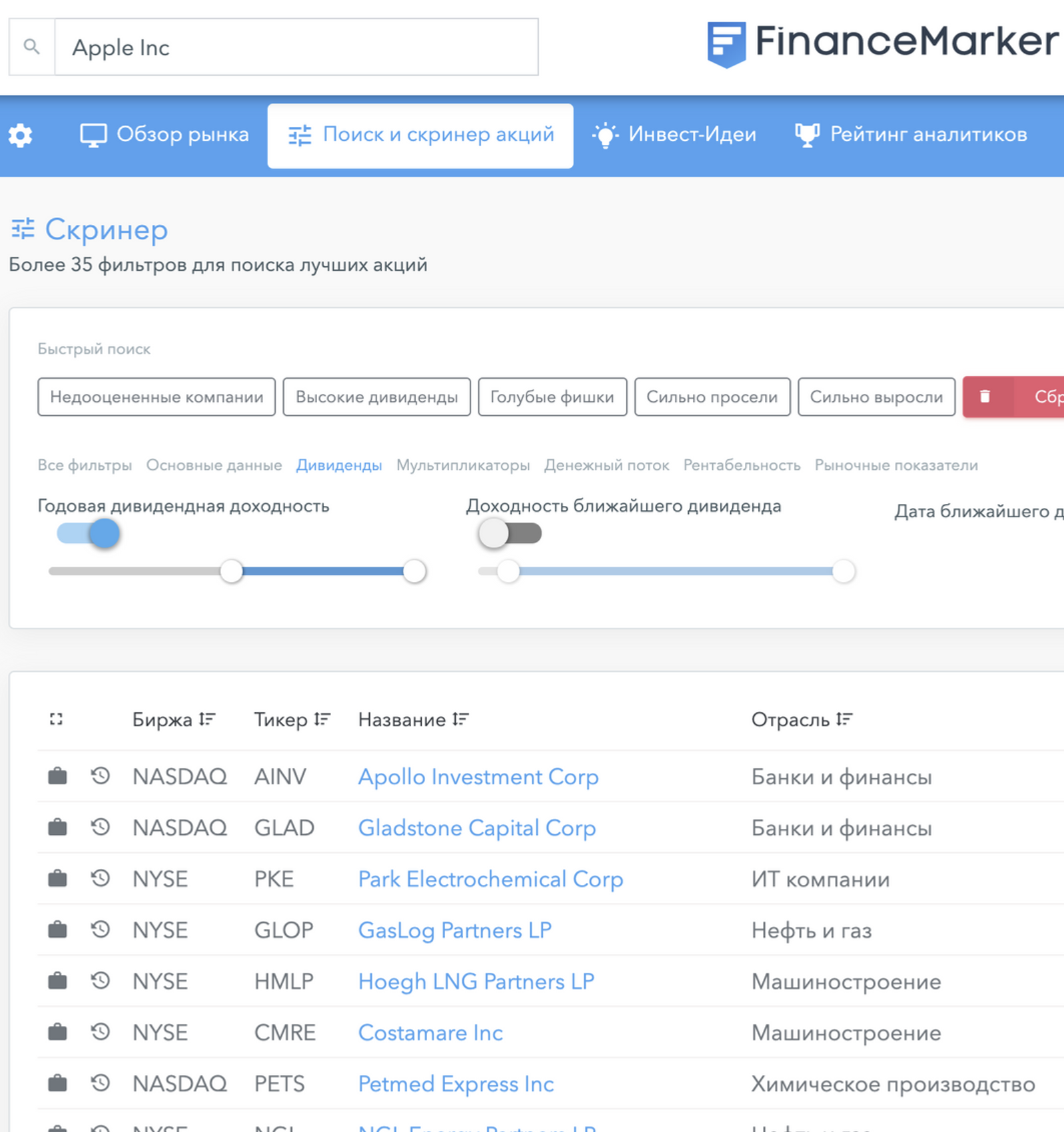Click the FinanceMarker logo
The height and width of the screenshot is (1132, 1064).
tap(882, 43)
